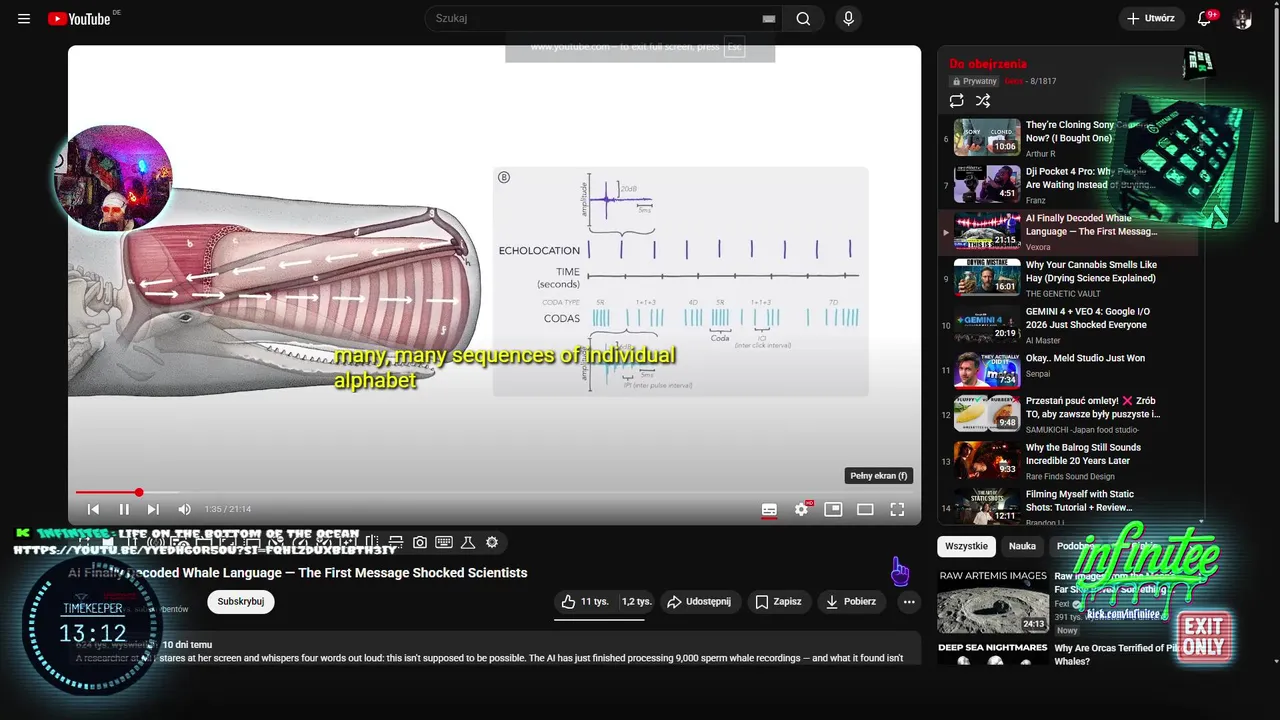Enter full screen mode
Image resolution: width=1280 pixels, height=720 pixels.
pos(897,509)
